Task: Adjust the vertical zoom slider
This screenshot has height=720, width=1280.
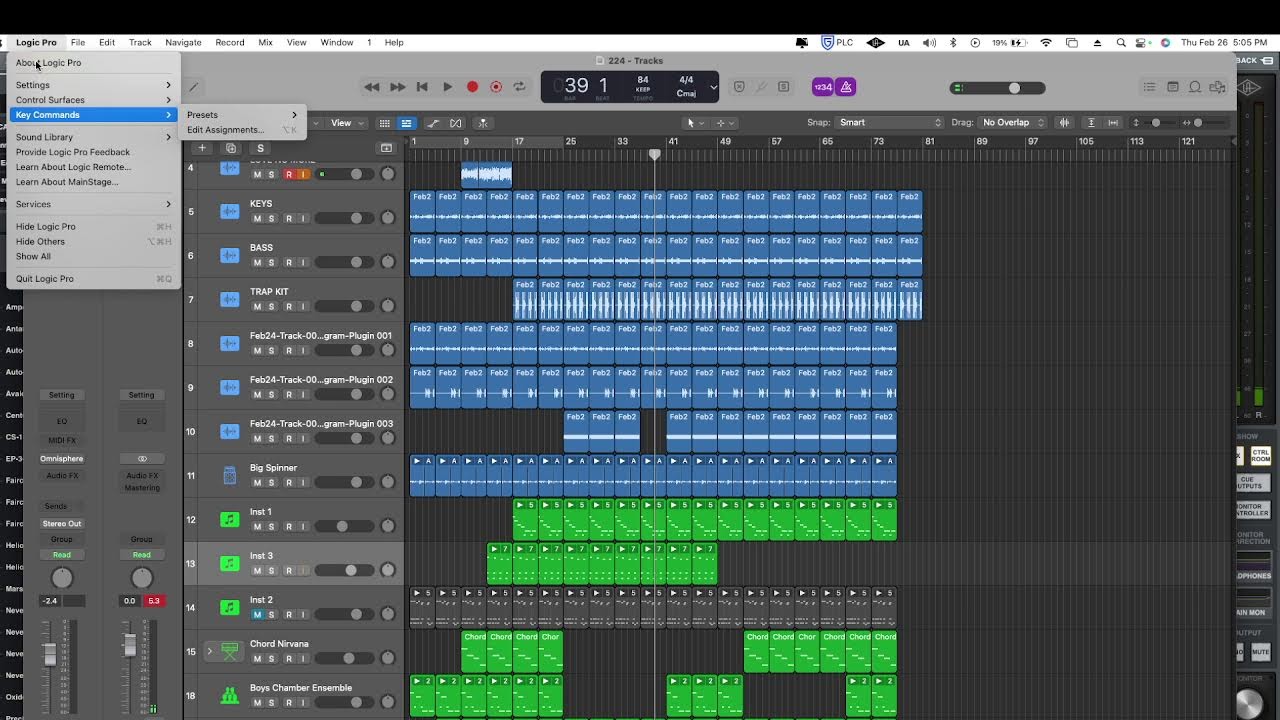Action: pos(1158,123)
